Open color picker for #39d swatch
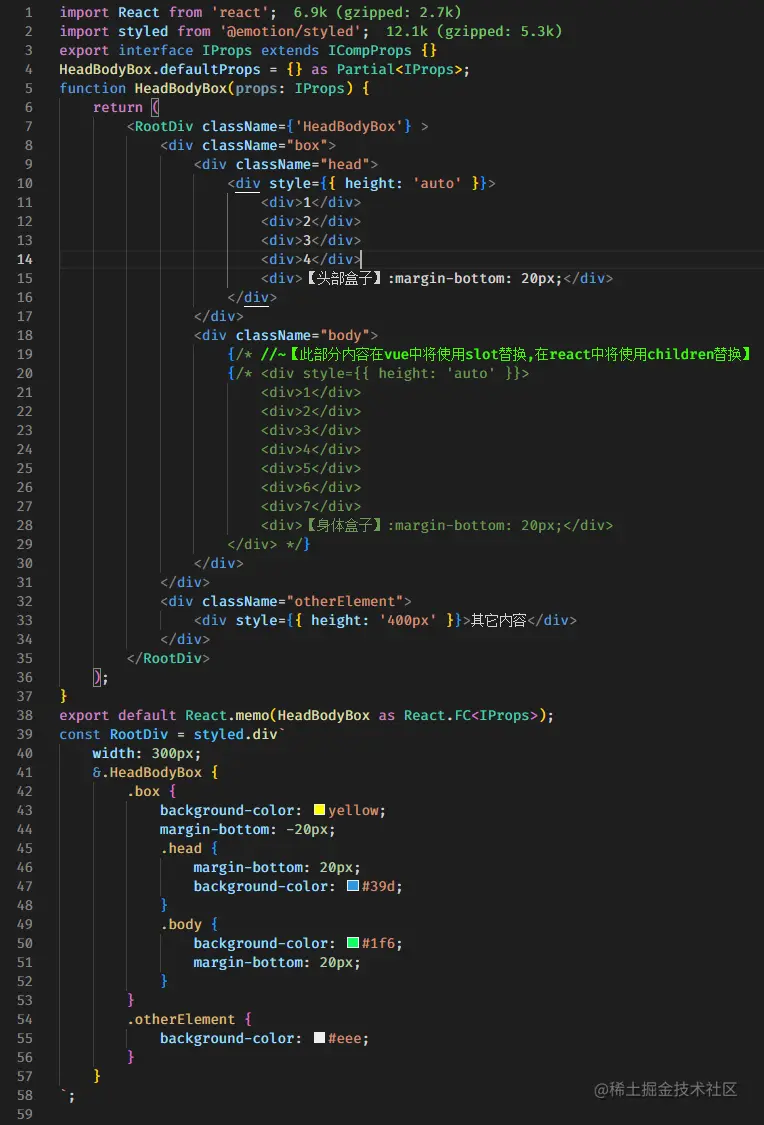The width and height of the screenshot is (764, 1125). click(353, 886)
